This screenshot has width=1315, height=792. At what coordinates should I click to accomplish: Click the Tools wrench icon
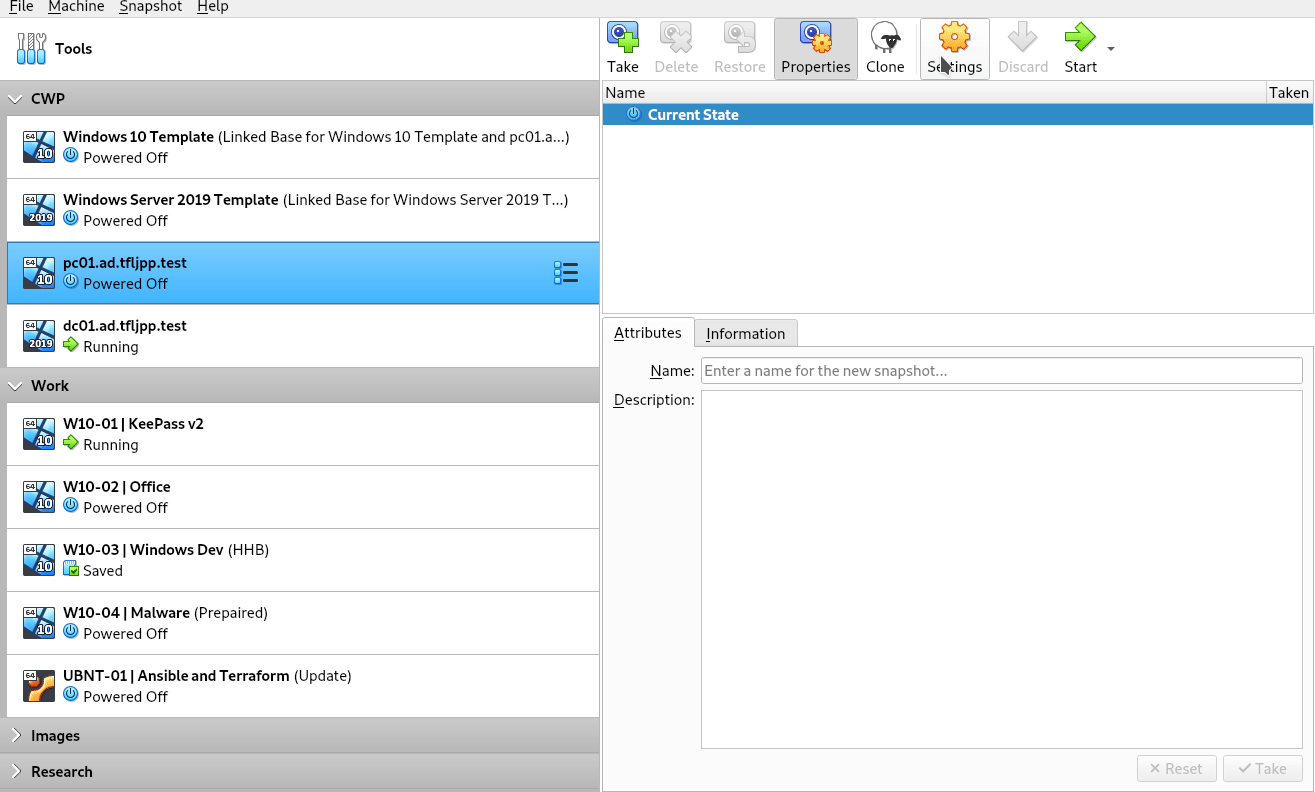point(32,48)
